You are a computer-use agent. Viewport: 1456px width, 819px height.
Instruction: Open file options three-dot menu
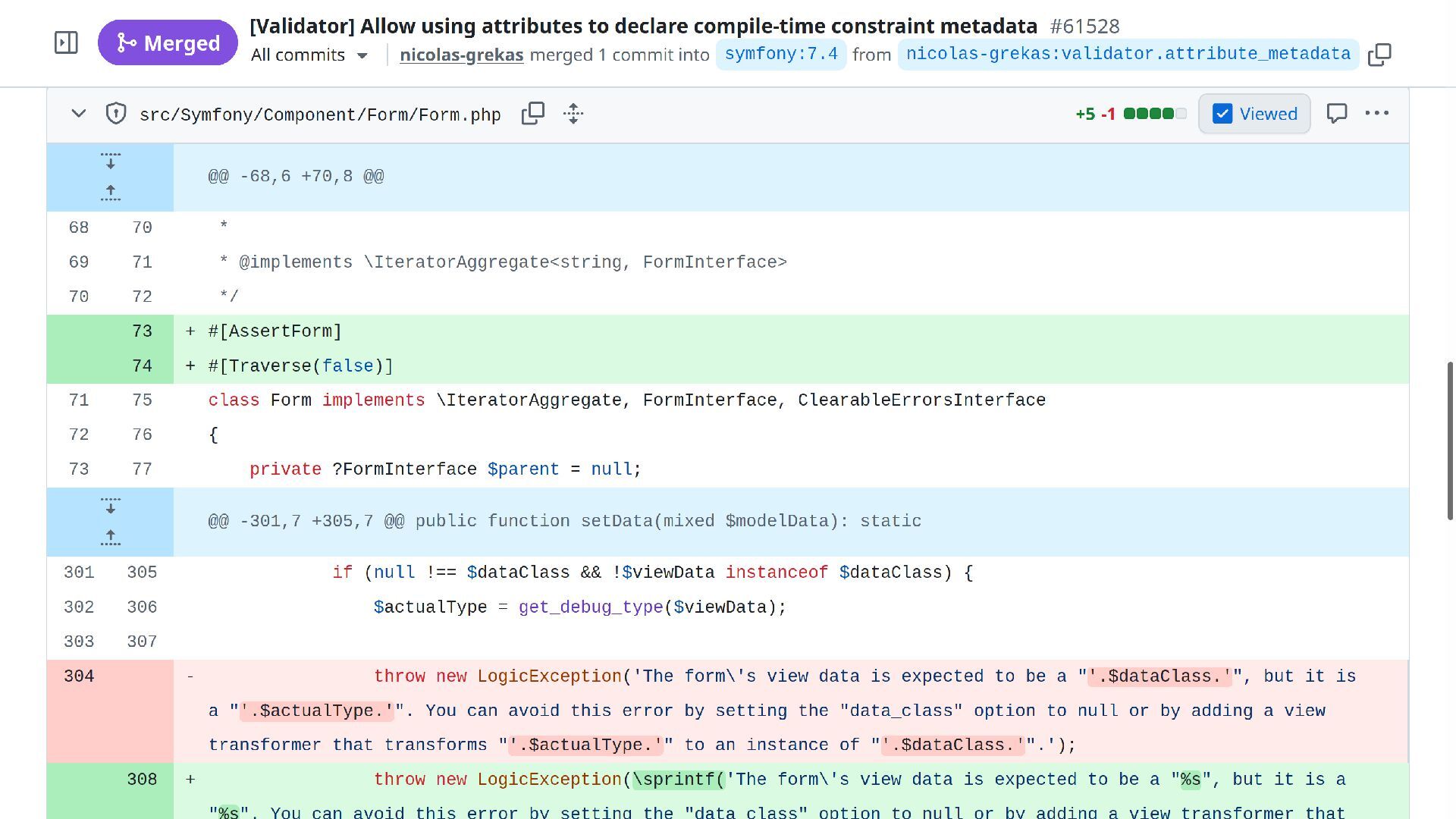(x=1376, y=114)
